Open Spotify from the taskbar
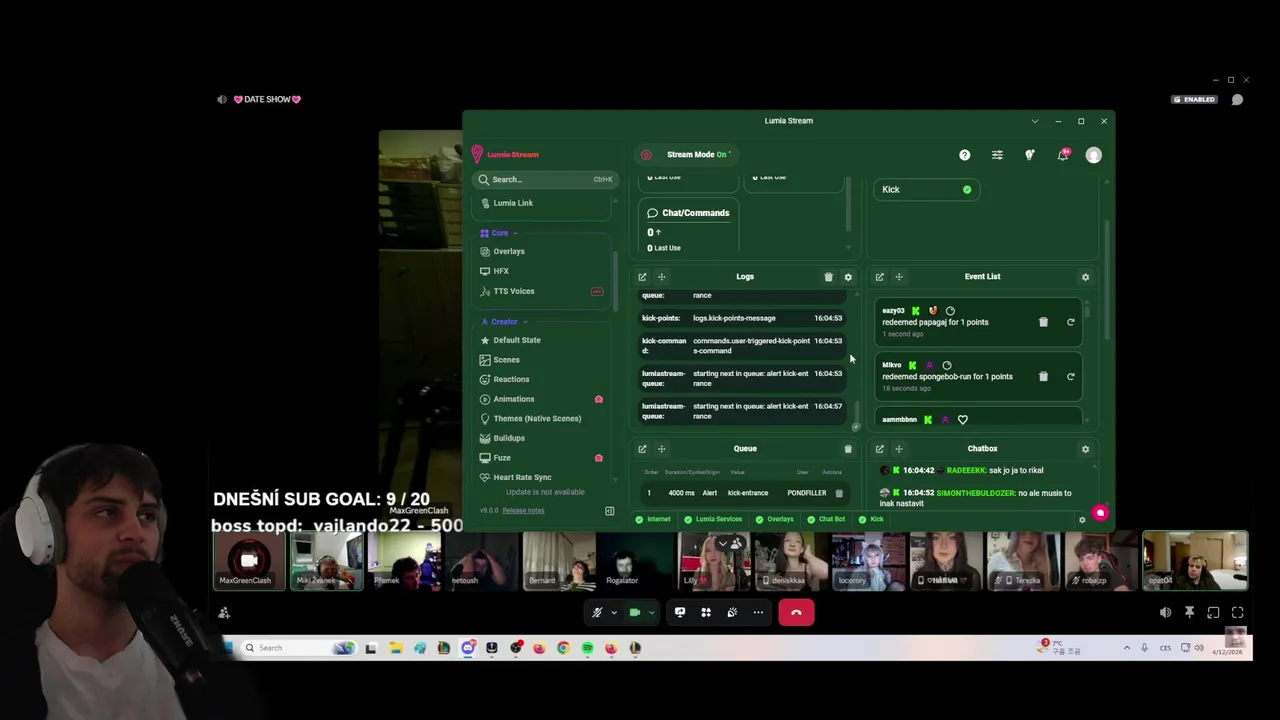 pos(587,648)
